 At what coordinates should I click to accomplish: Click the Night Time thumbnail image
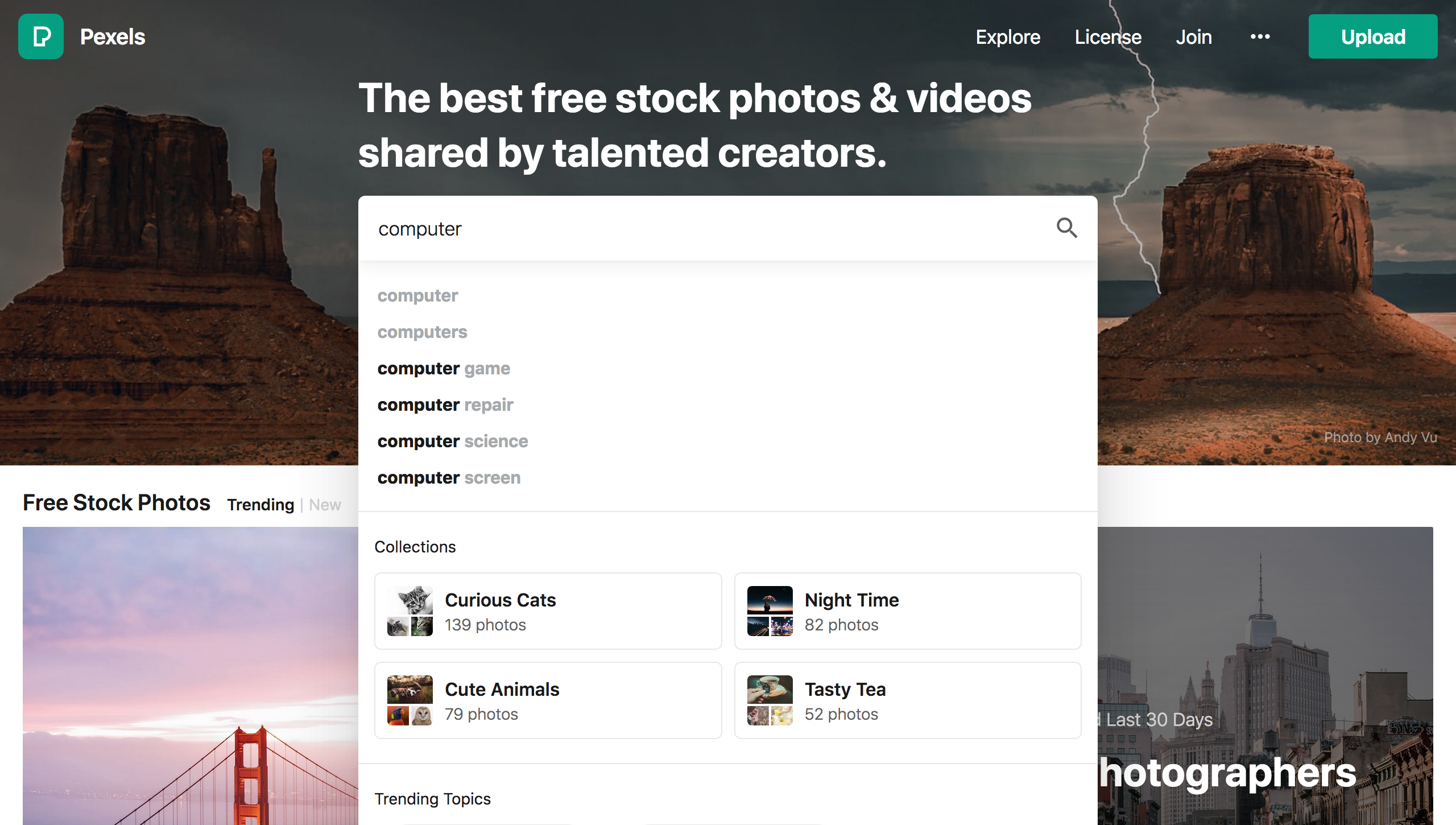pos(770,611)
